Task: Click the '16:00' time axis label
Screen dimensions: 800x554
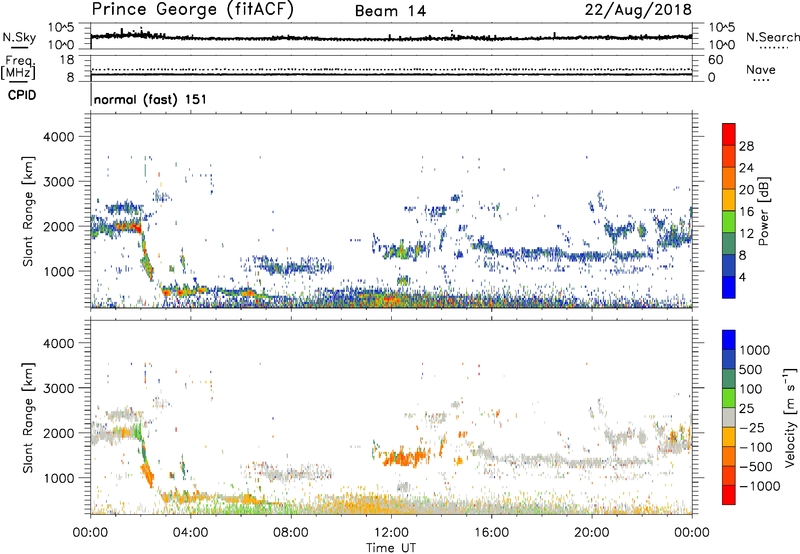Action: [491, 533]
